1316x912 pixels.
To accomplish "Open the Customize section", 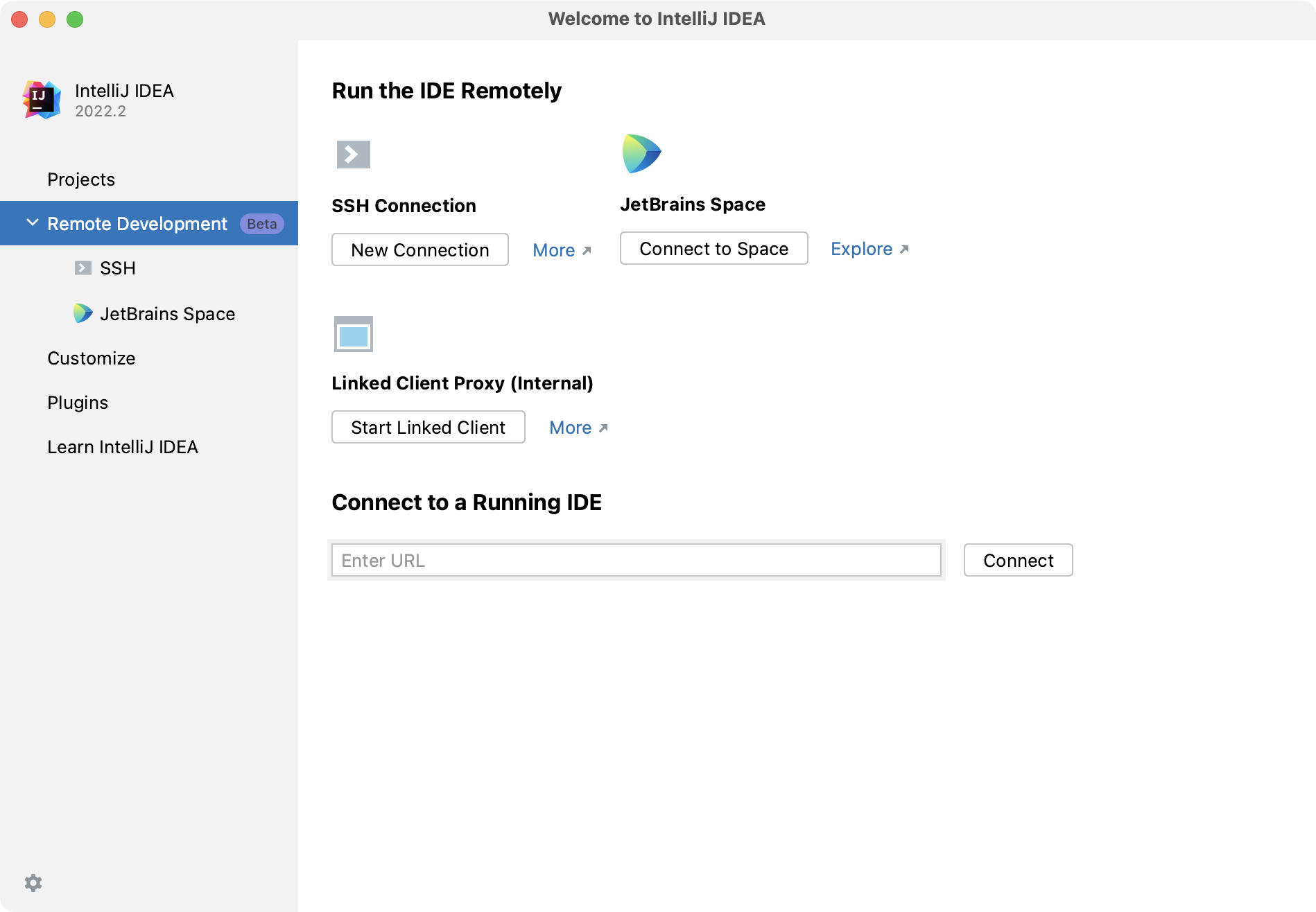I will [92, 358].
